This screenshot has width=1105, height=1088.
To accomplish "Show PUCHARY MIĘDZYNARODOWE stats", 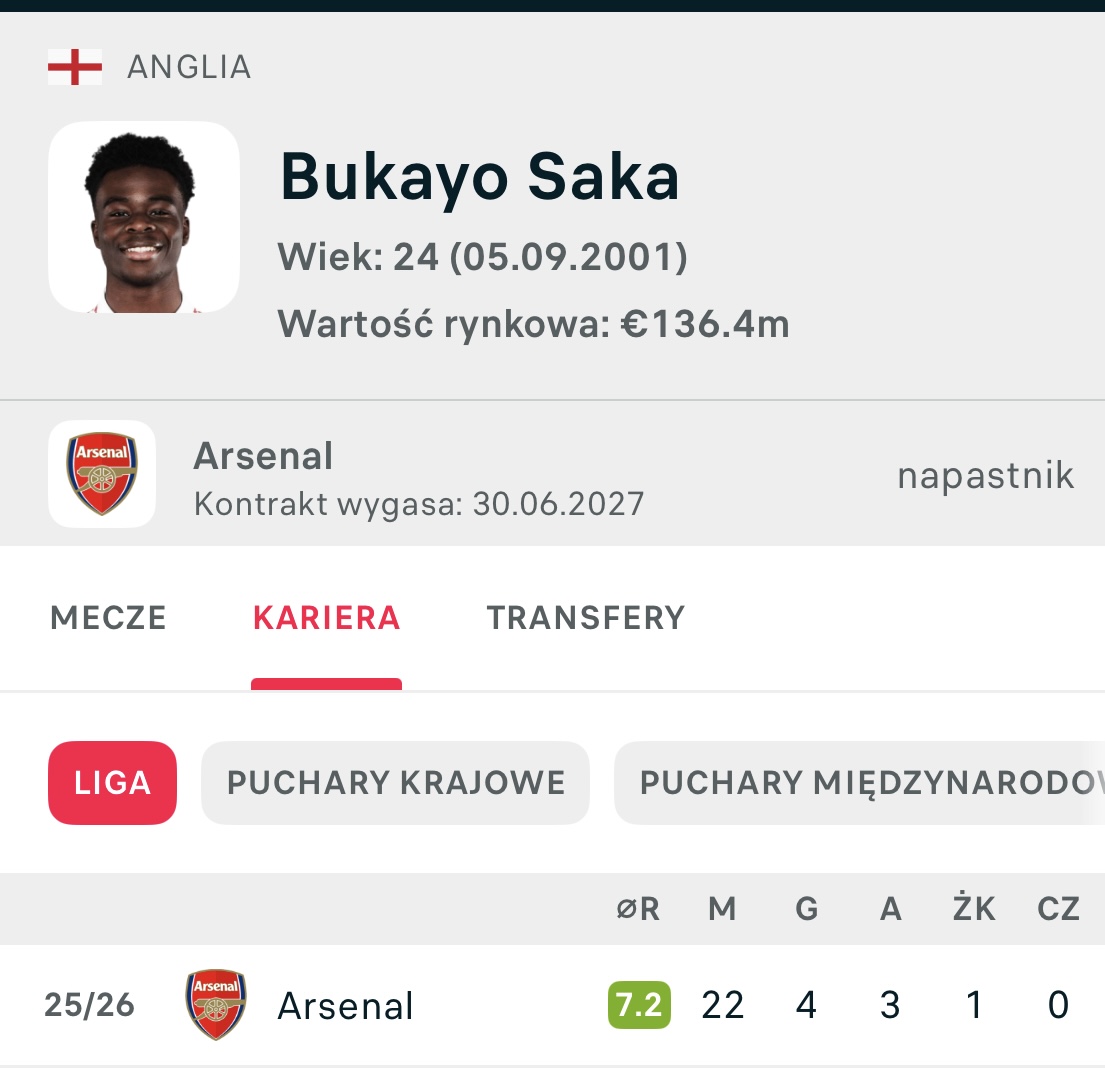I will (860, 782).
